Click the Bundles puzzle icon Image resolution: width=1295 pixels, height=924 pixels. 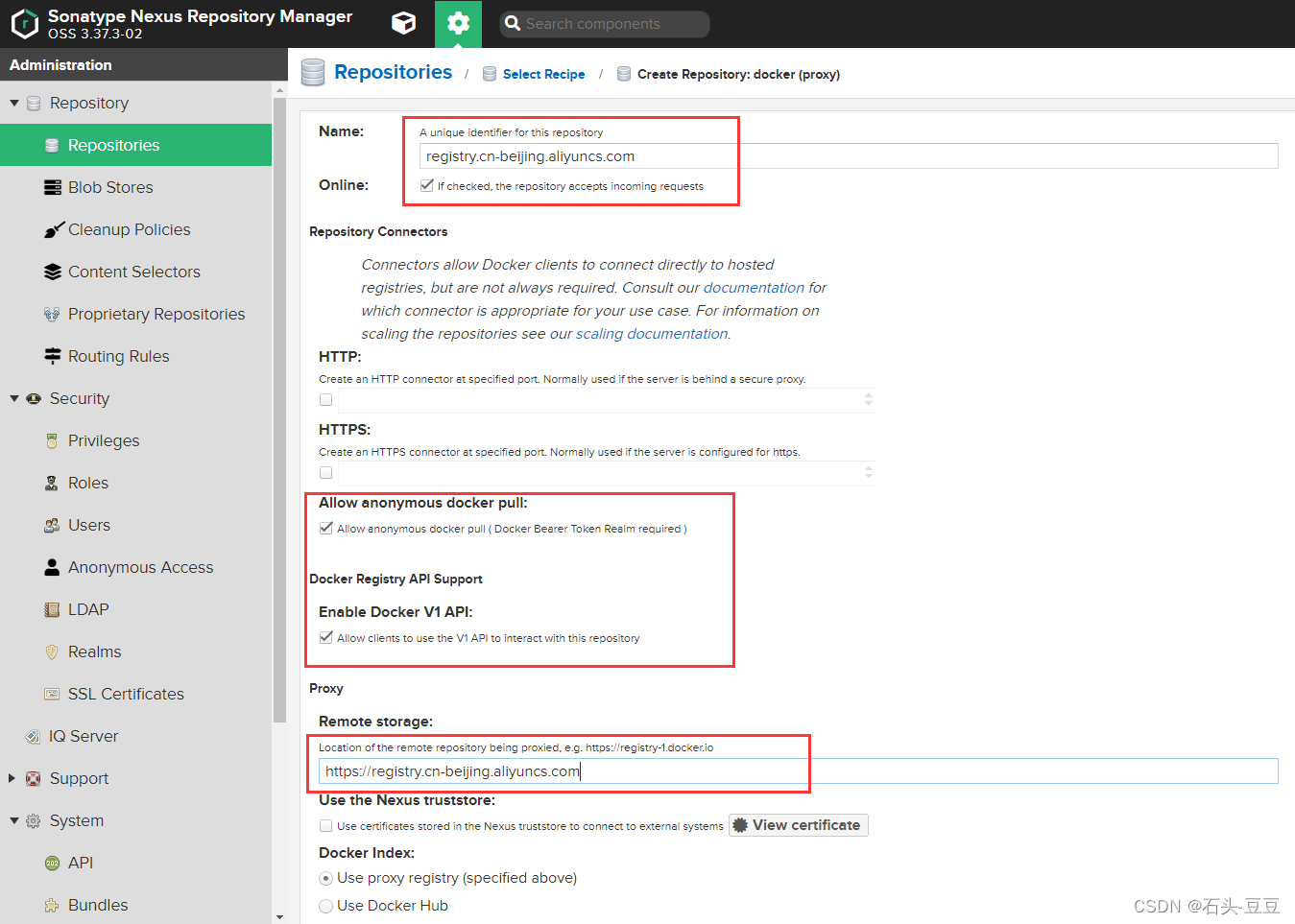[53, 905]
